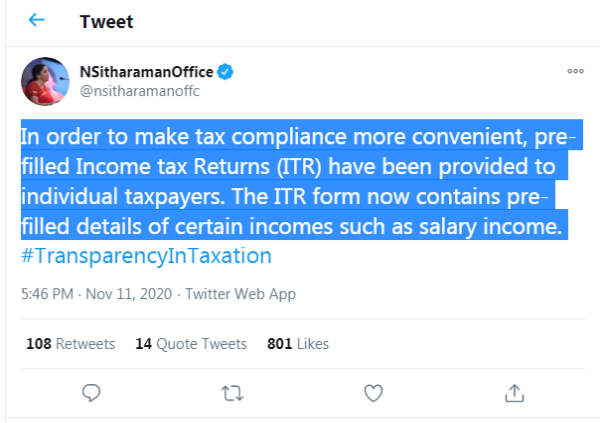
Task: Click the Tweet page heading
Action: [106, 21]
